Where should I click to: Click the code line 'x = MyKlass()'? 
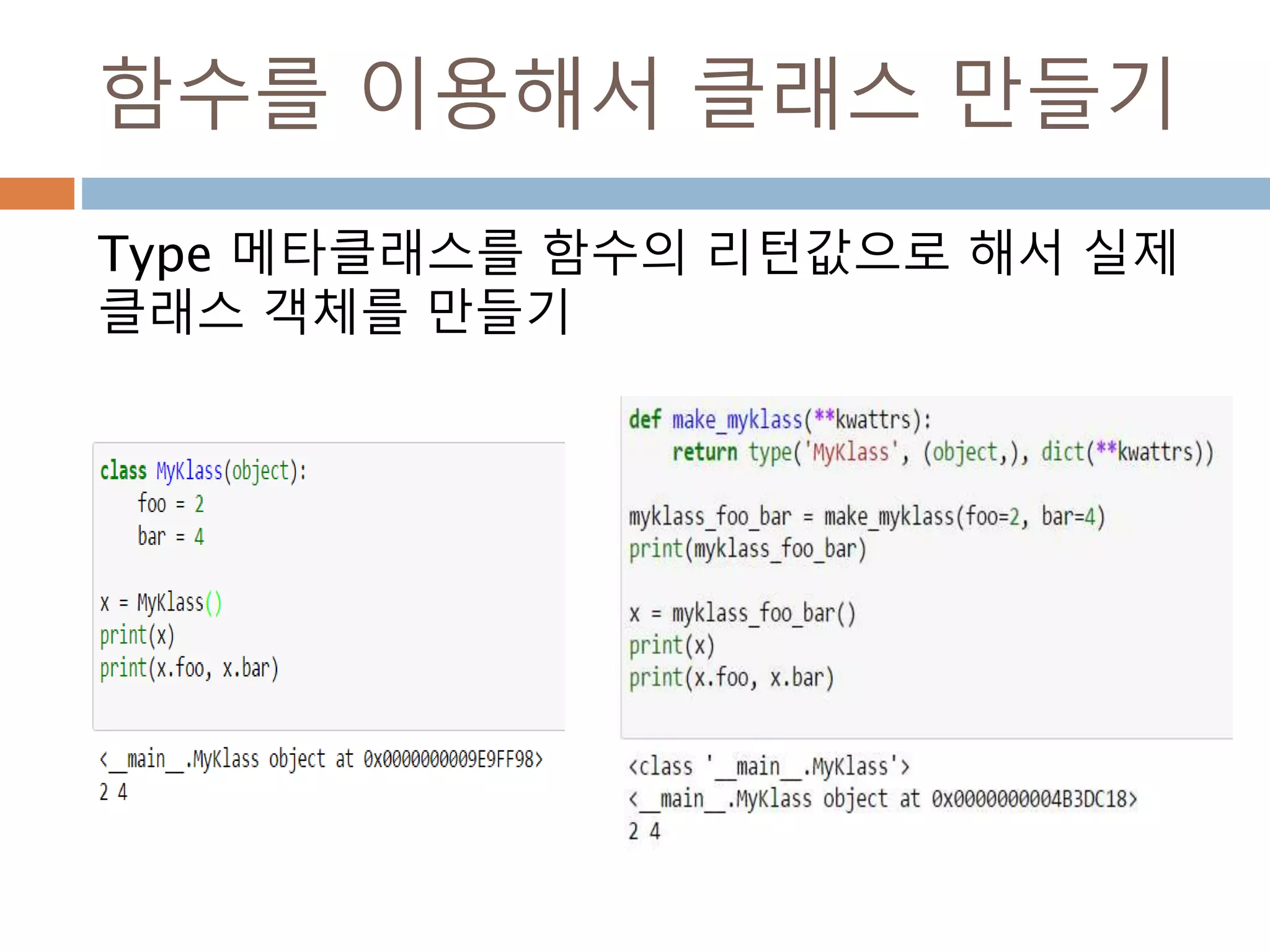[161, 602]
